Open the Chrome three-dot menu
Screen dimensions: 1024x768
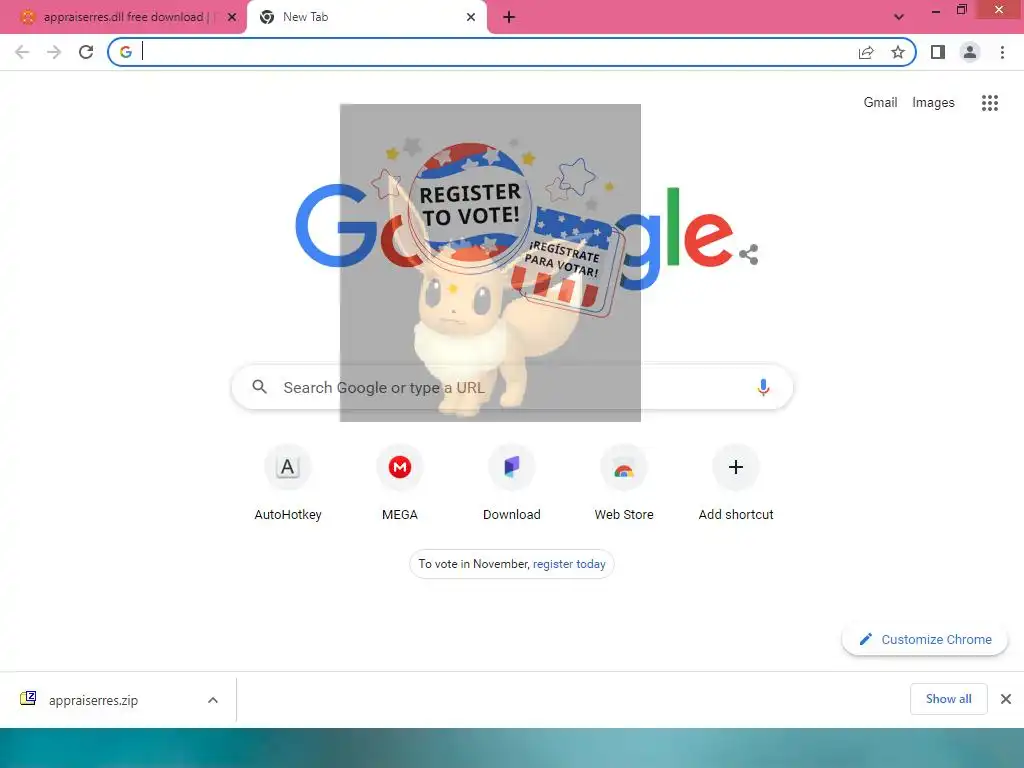point(1002,52)
